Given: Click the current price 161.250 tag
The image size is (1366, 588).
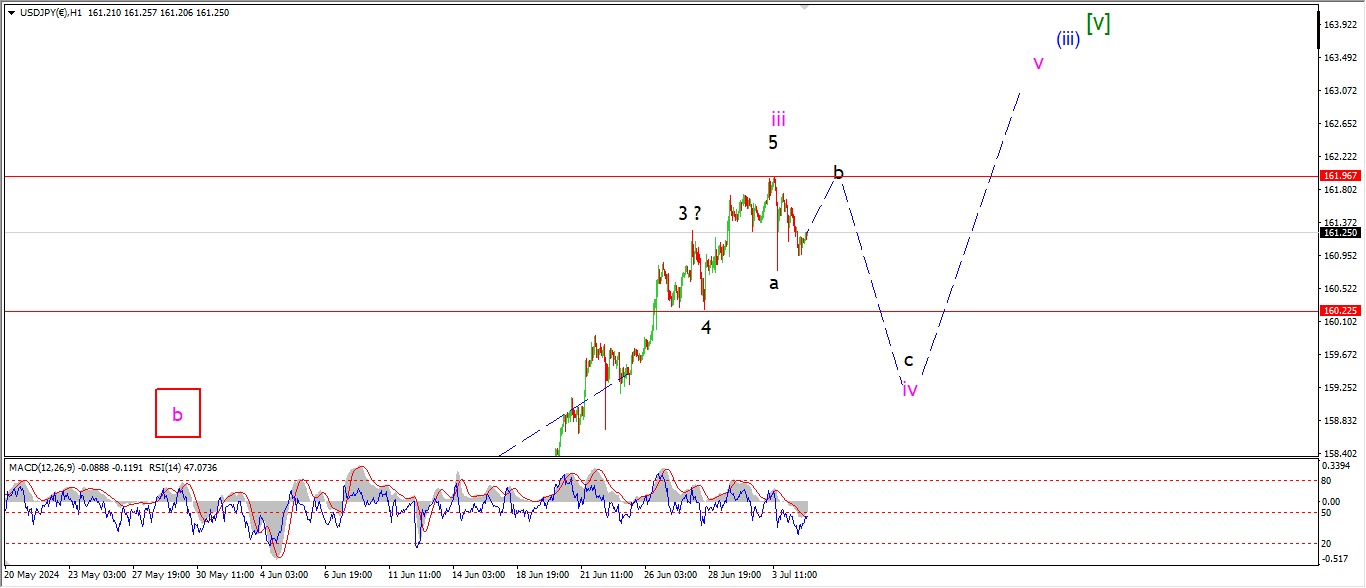Looking at the screenshot, I should (1338, 233).
